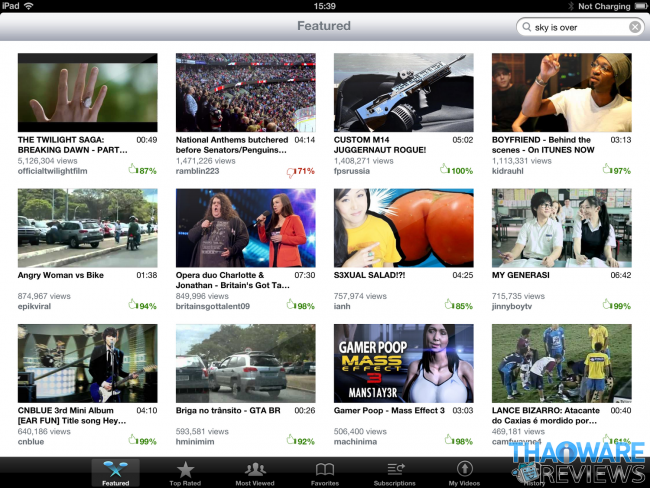Open the Favorites tab
This screenshot has height=488, width=650.
point(325,473)
